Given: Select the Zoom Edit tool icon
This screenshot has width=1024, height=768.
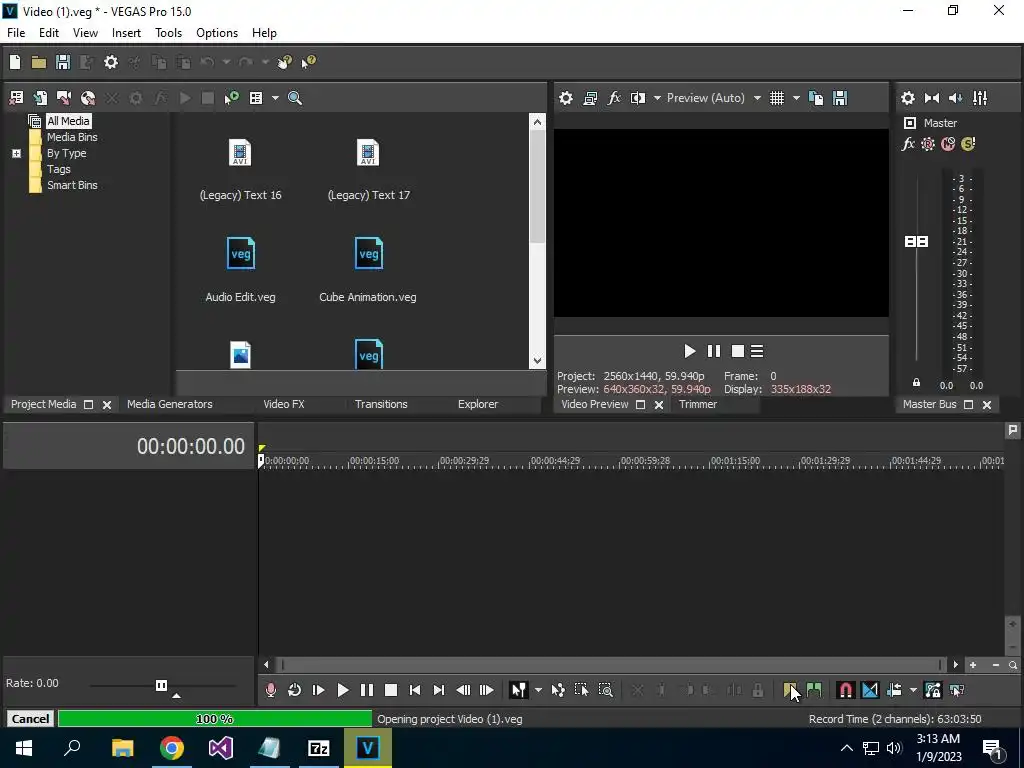Looking at the screenshot, I should pos(605,690).
